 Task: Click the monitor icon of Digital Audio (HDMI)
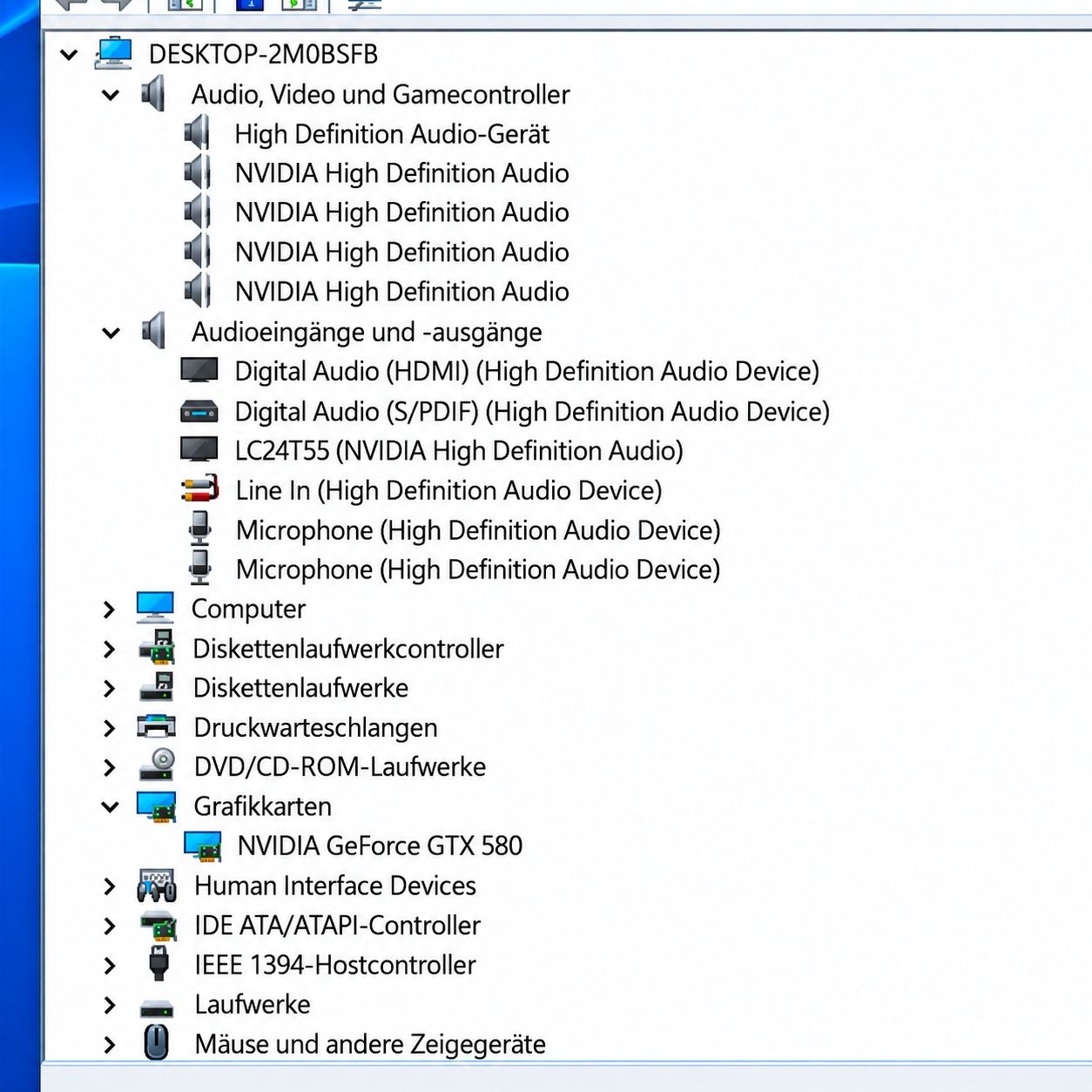[x=199, y=370]
